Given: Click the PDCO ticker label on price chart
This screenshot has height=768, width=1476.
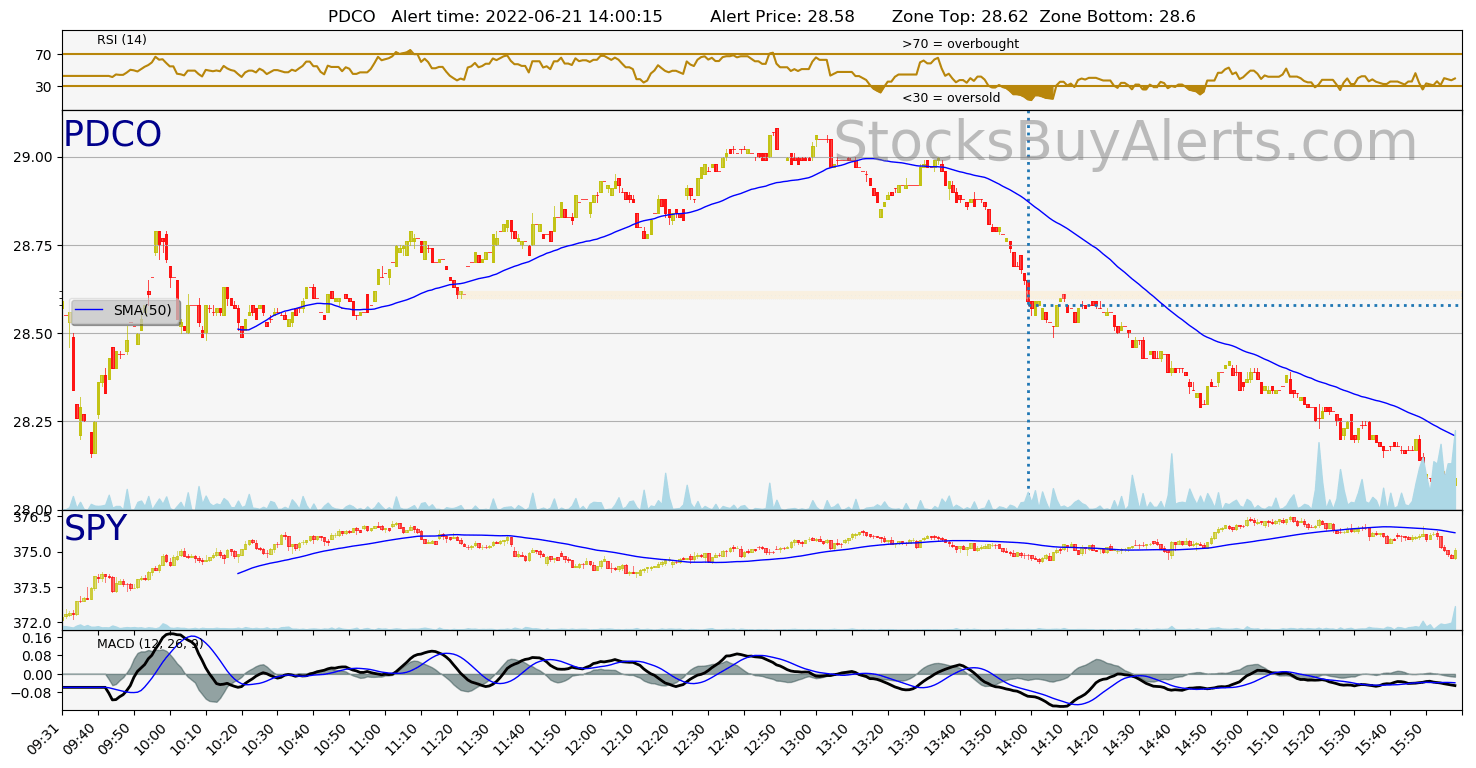Looking at the screenshot, I should 112,135.
